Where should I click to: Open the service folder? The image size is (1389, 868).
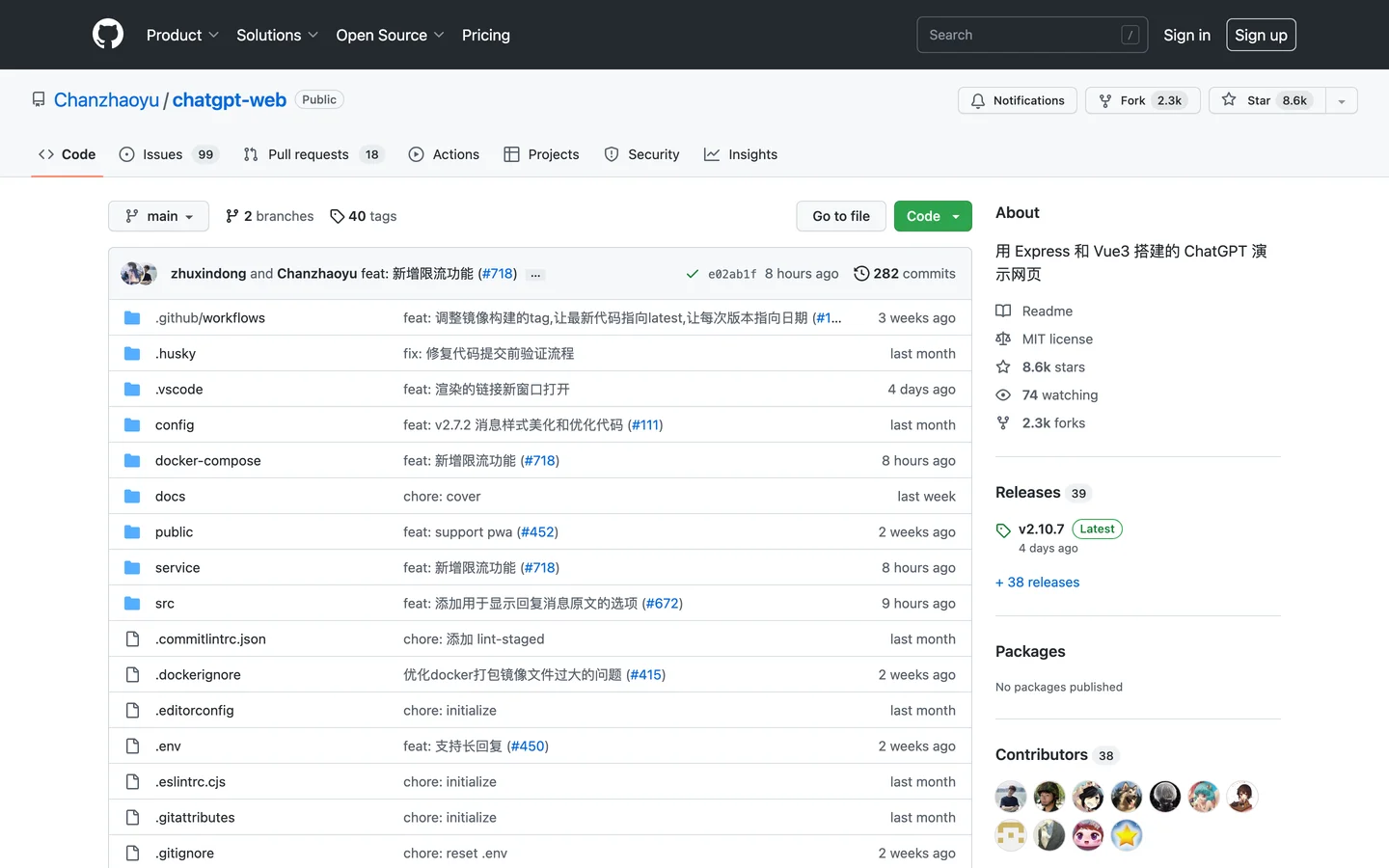[177, 568]
